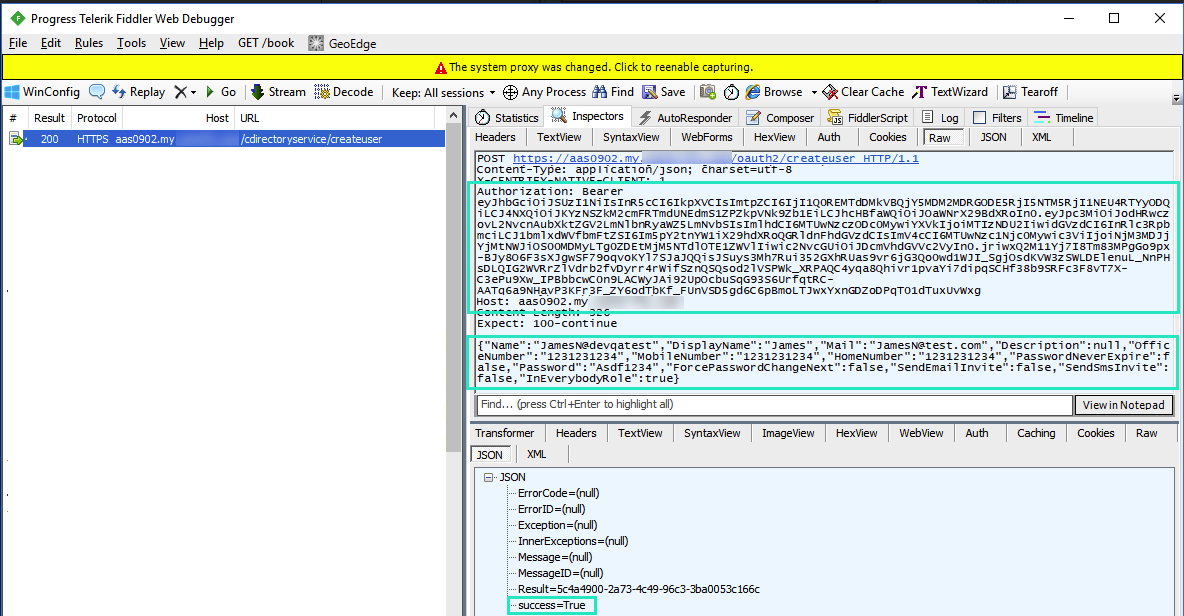
Task: Select request WebForms inspector tab
Action: (707, 137)
